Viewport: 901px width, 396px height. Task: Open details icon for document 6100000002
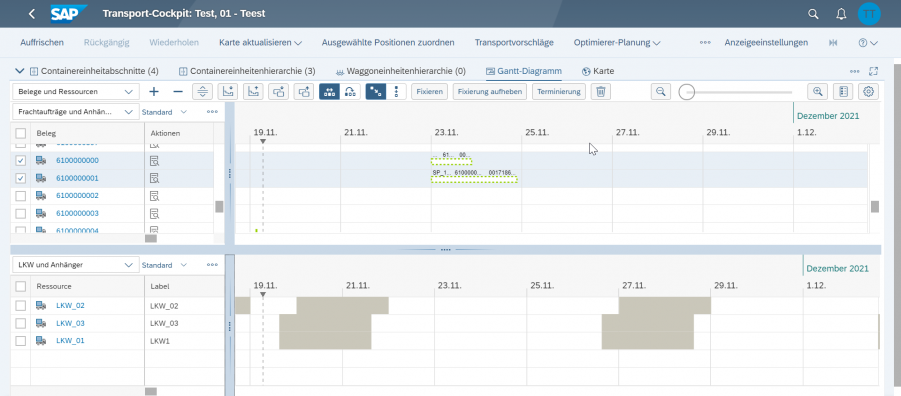[x=154, y=196]
